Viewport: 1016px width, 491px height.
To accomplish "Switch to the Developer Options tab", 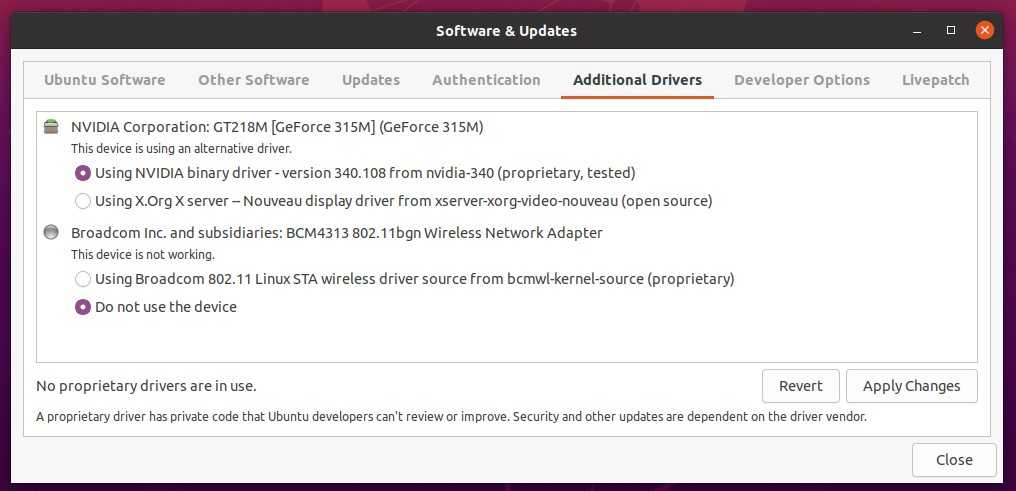I will (x=801, y=80).
